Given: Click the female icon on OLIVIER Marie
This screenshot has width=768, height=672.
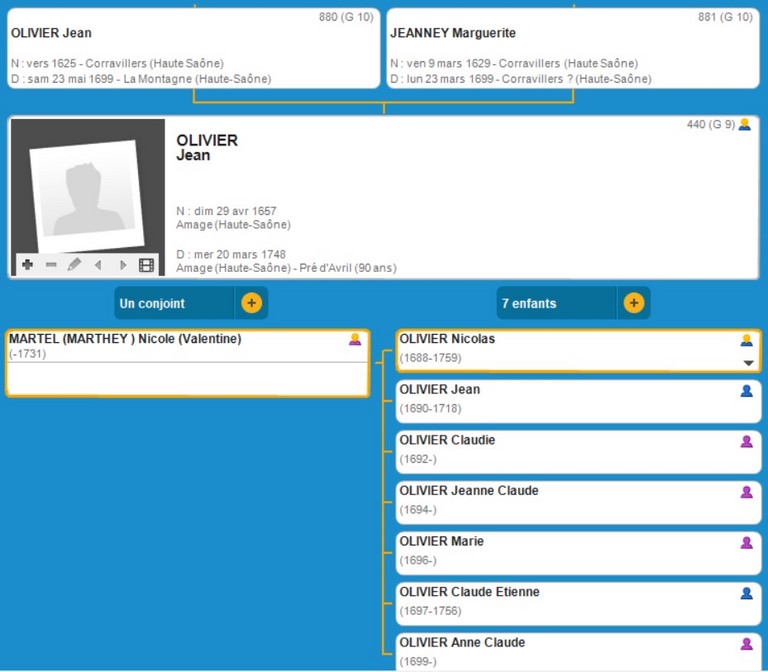Looking at the screenshot, I should pos(746,542).
